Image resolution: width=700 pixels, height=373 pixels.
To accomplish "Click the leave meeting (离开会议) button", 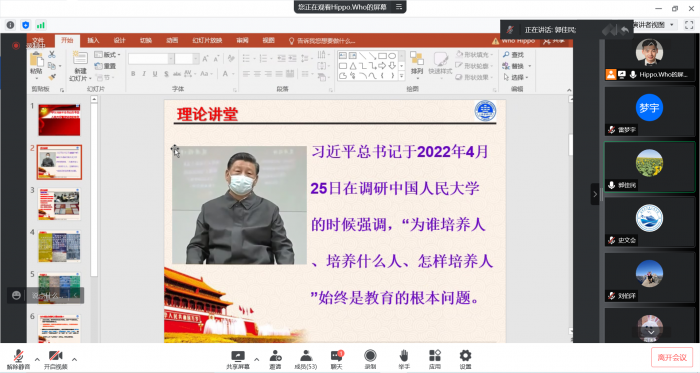I will (x=672, y=357).
